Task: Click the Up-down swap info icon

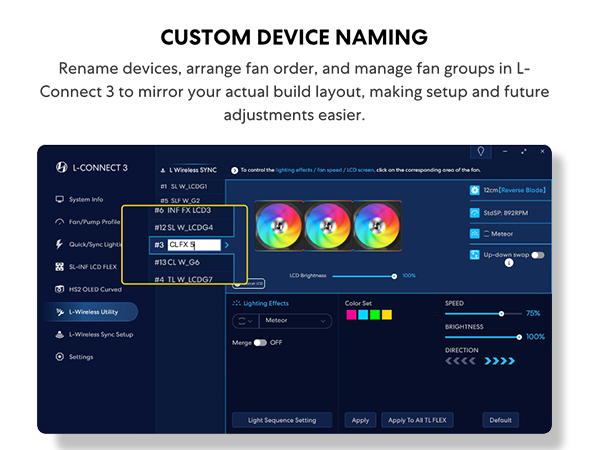Action: [x=509, y=263]
